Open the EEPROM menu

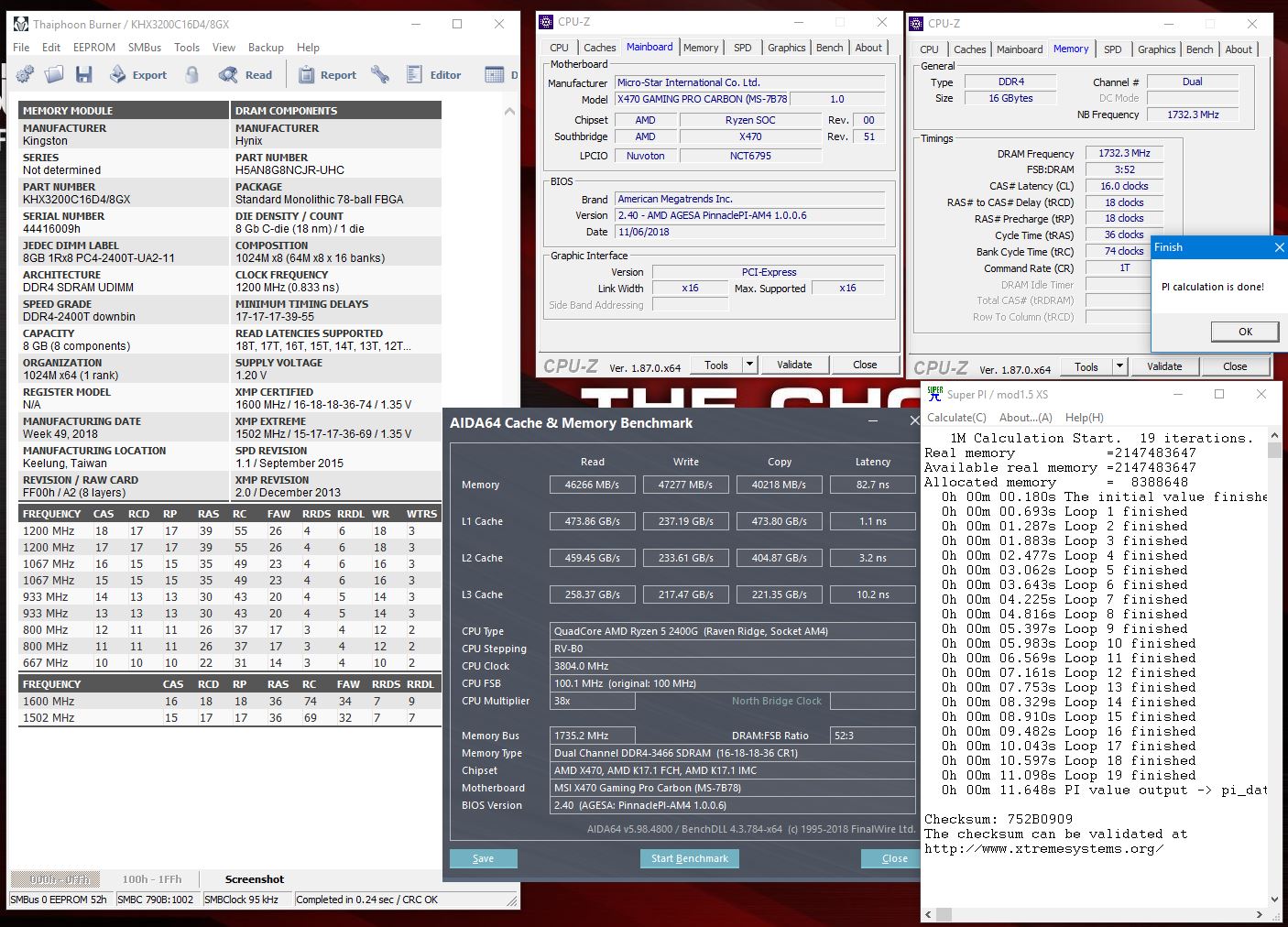tap(94, 48)
